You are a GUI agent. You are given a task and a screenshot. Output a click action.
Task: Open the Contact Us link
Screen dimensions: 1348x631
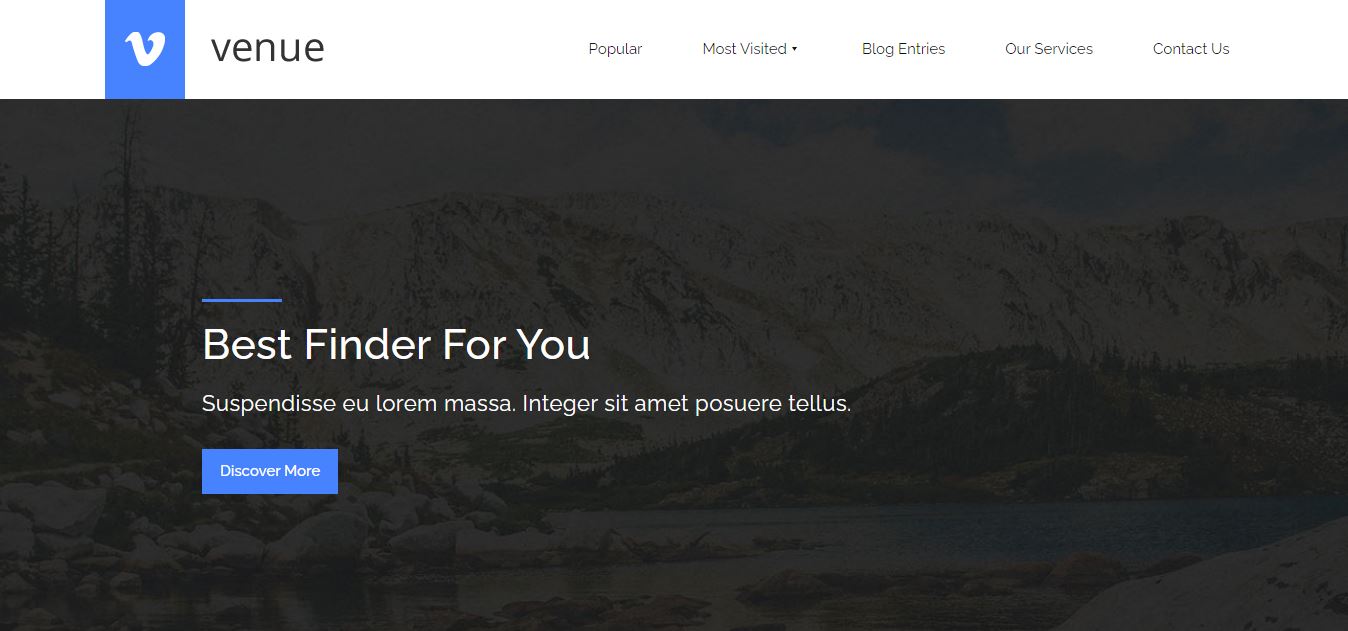(1191, 49)
